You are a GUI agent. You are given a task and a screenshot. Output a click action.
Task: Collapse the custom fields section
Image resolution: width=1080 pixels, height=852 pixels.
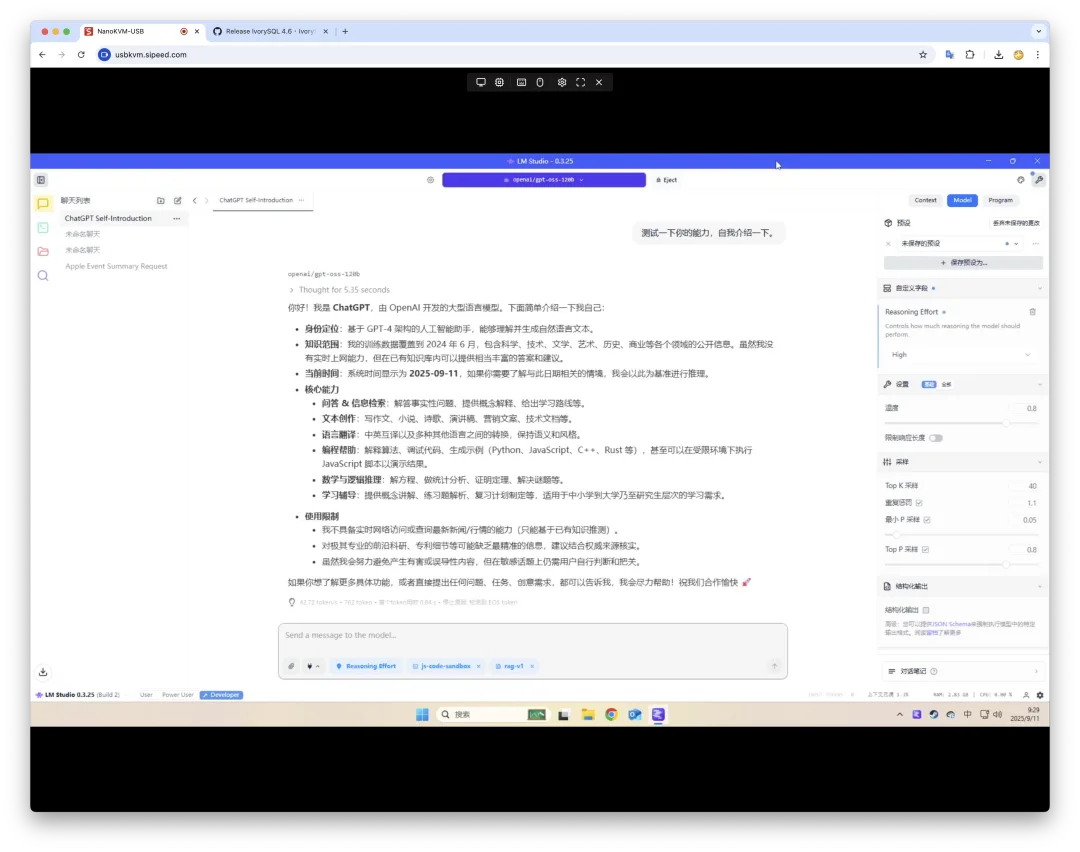tap(1039, 289)
